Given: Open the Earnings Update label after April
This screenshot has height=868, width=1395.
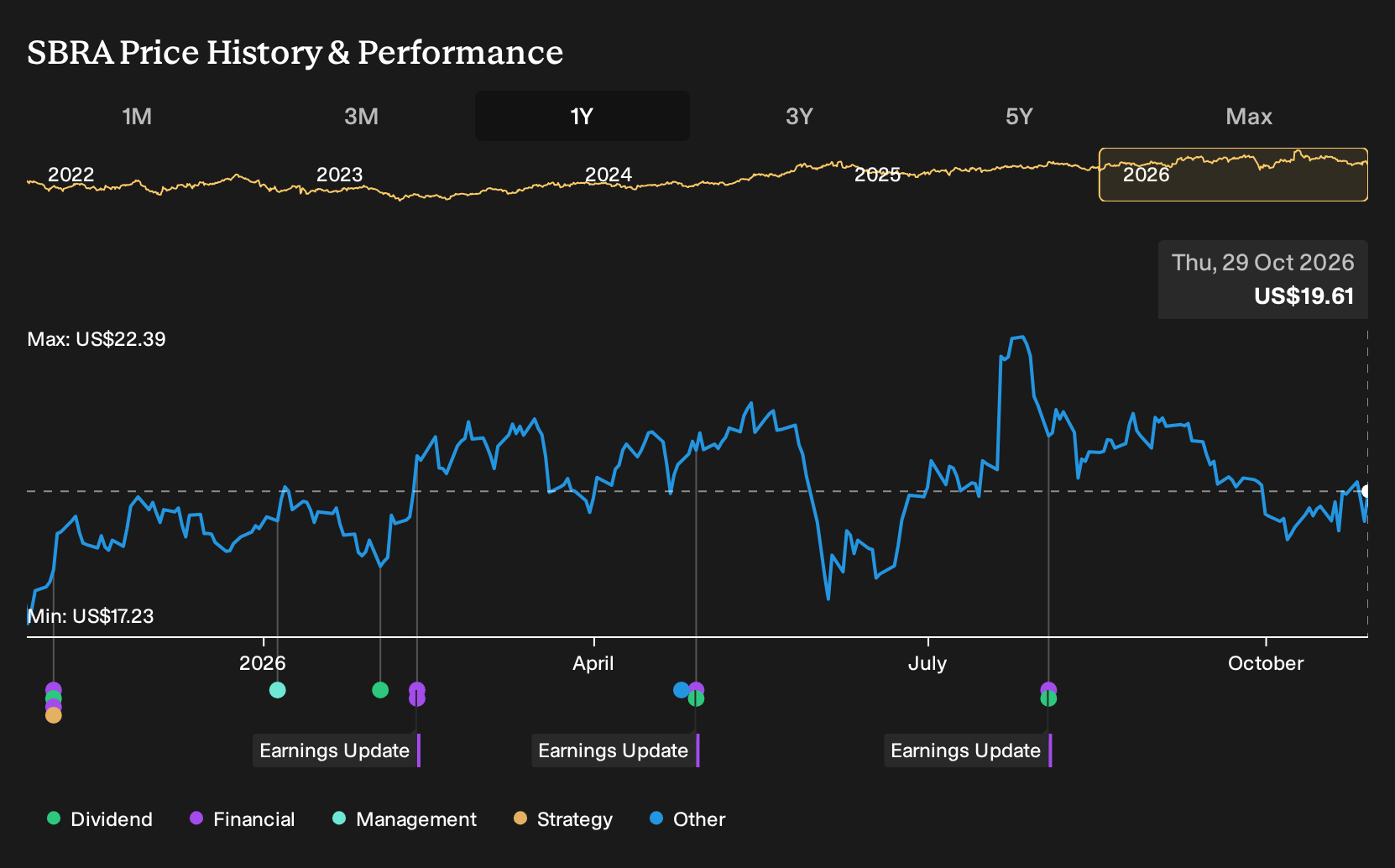Looking at the screenshot, I should [x=614, y=750].
